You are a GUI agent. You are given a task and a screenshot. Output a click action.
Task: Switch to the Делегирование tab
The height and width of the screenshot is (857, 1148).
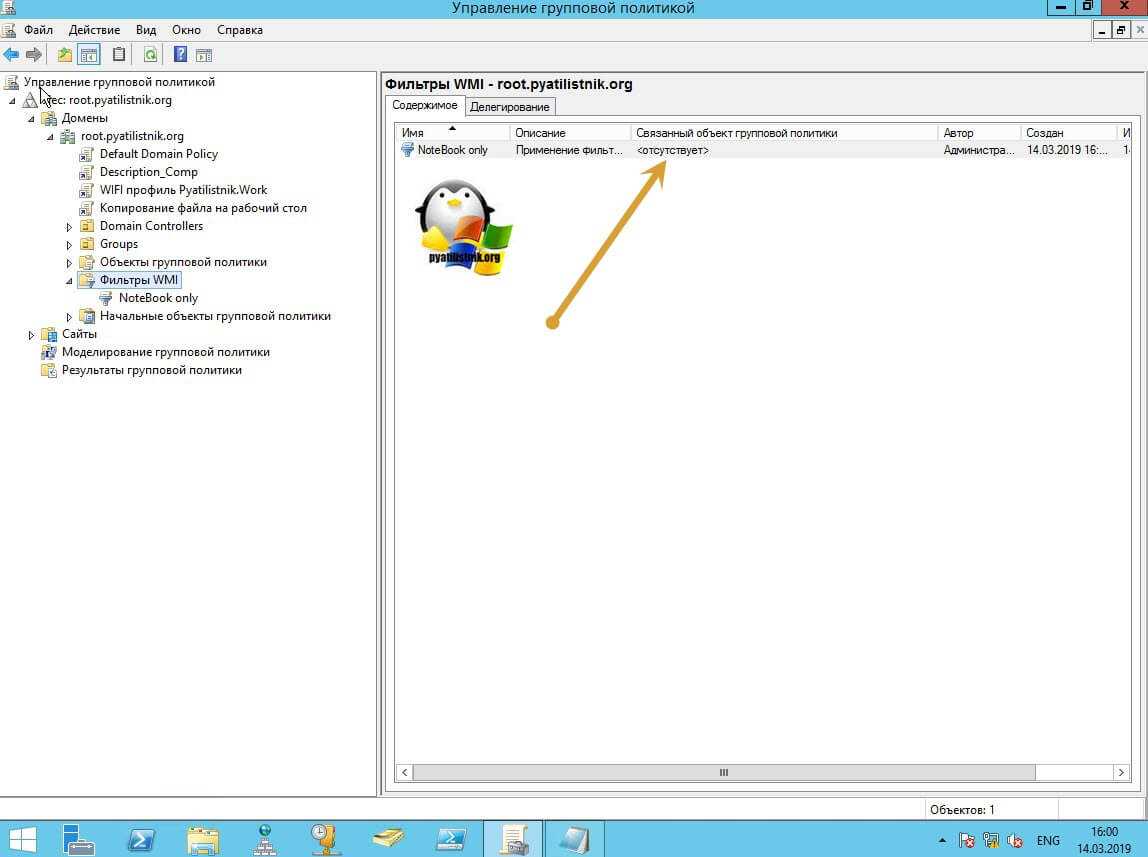(509, 107)
